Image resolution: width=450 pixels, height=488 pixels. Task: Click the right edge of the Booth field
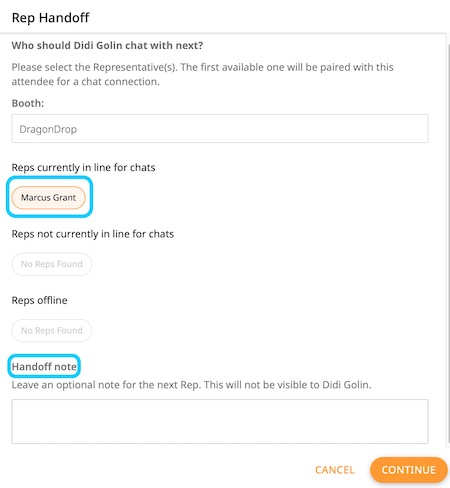point(423,129)
